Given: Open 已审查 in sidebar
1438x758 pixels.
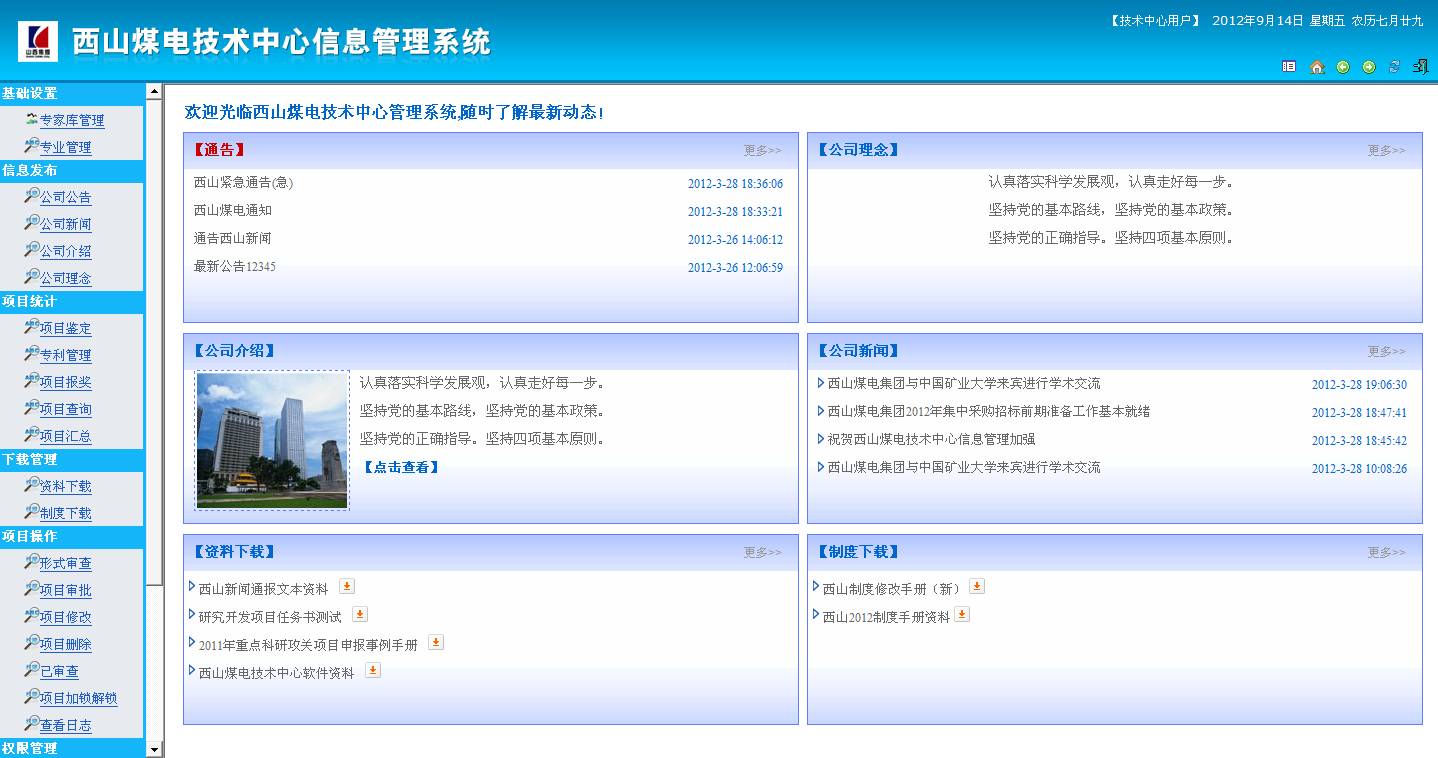Looking at the screenshot, I should pyautogui.click(x=59, y=672).
